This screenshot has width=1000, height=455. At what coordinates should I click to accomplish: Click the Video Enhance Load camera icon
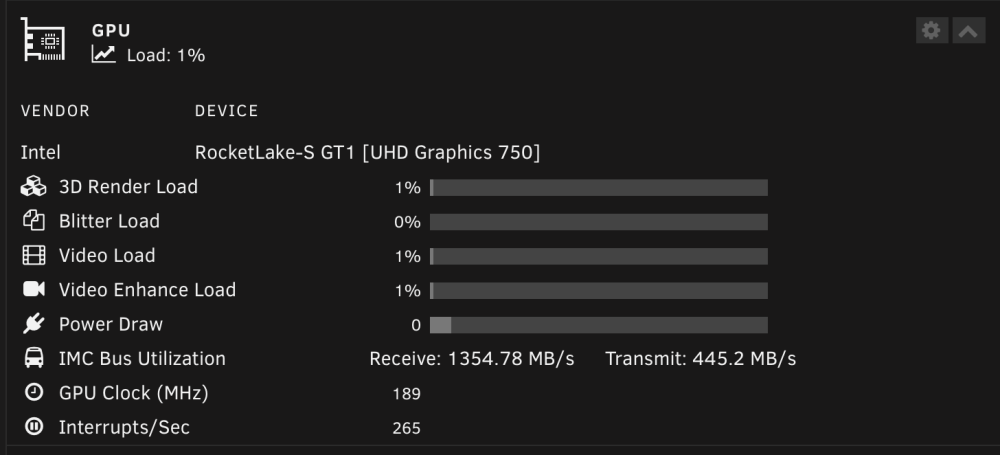[x=34, y=289]
